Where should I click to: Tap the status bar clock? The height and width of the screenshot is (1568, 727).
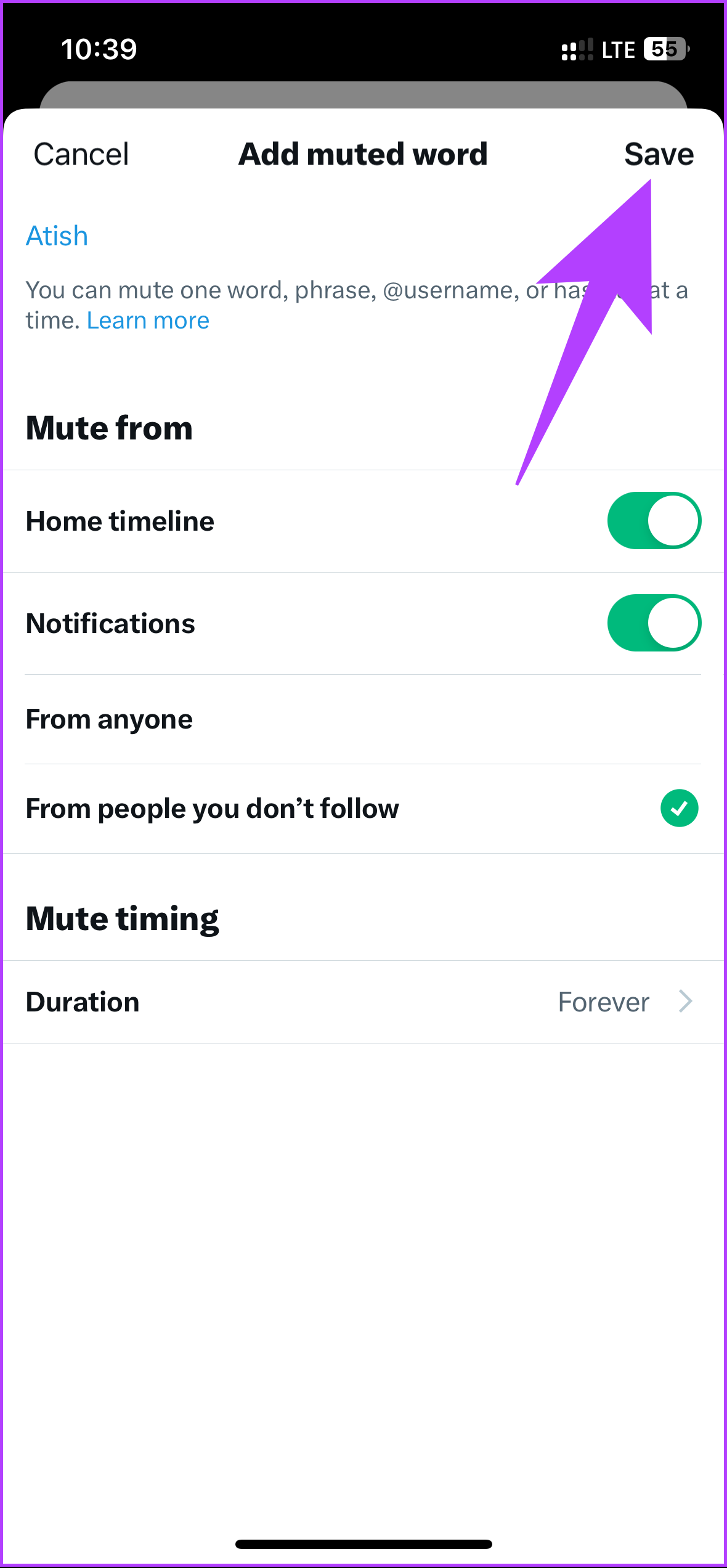click(99, 49)
